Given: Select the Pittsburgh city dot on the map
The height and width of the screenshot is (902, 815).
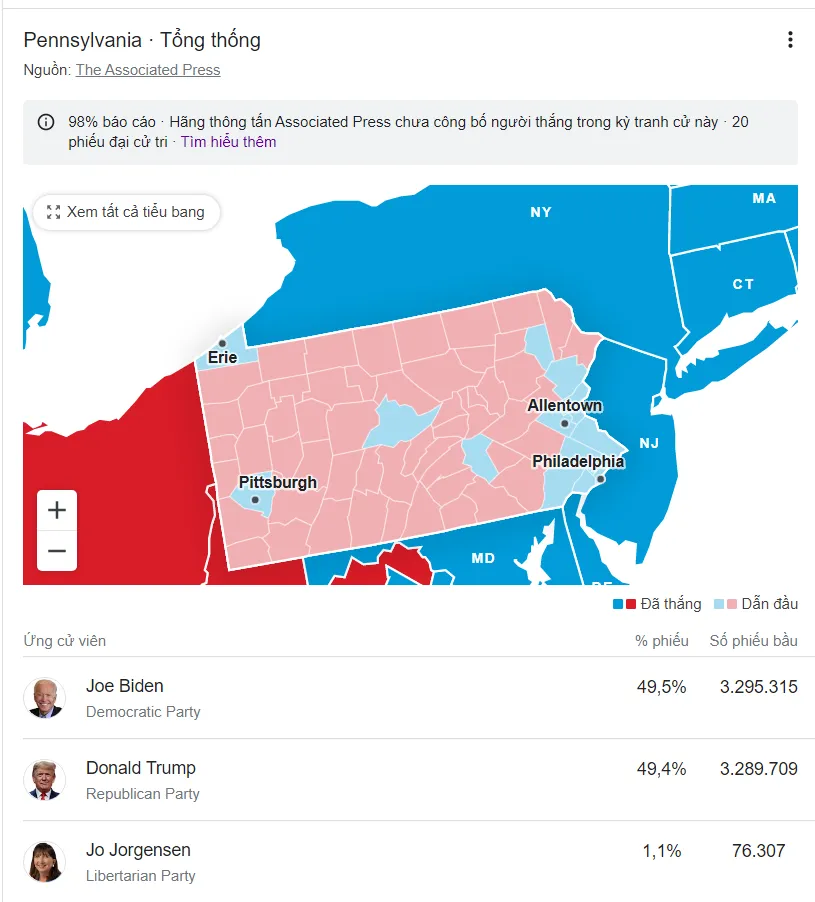Looking at the screenshot, I should pos(255,500).
